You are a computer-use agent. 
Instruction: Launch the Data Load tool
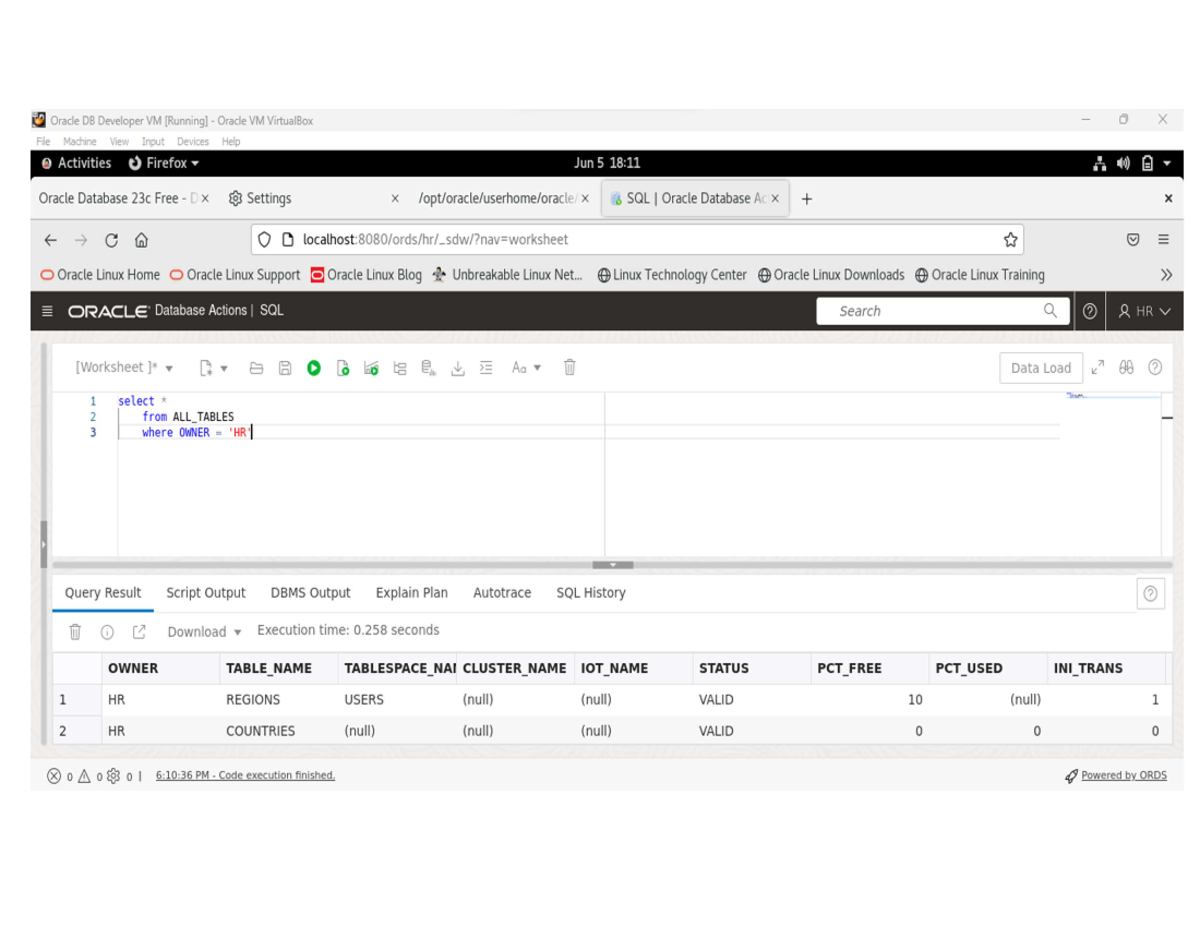[1041, 368]
